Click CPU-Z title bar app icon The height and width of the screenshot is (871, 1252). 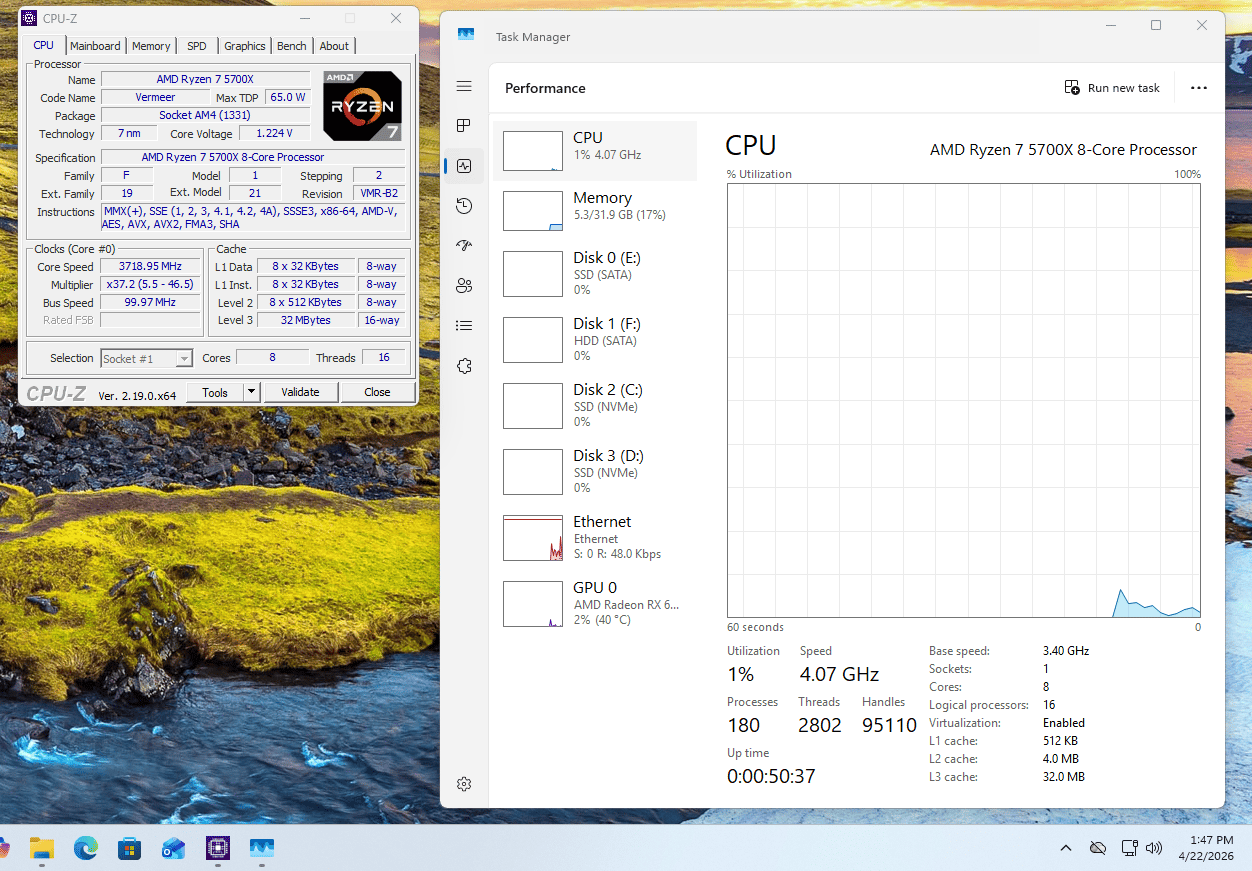point(30,18)
